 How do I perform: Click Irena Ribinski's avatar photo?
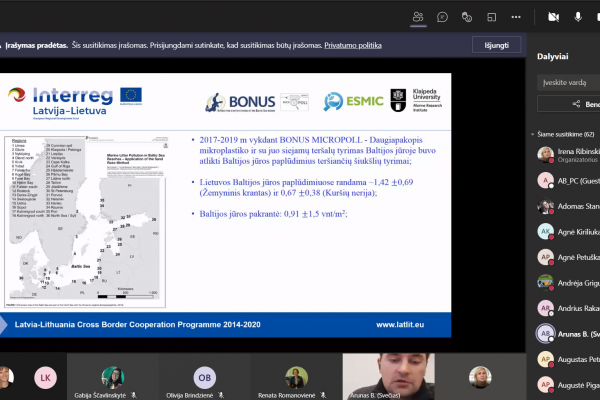[545, 155]
